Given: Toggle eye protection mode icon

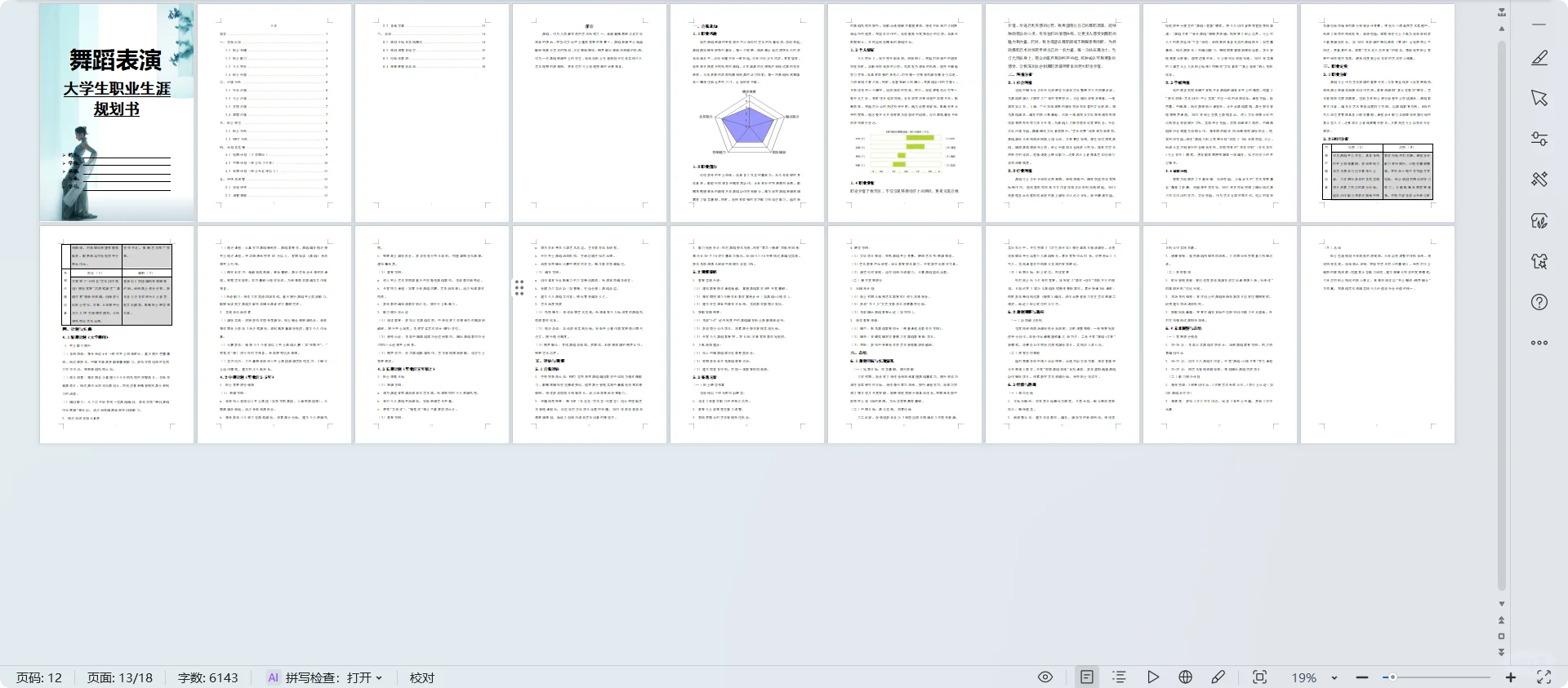Looking at the screenshot, I should pyautogui.click(x=1045, y=677).
